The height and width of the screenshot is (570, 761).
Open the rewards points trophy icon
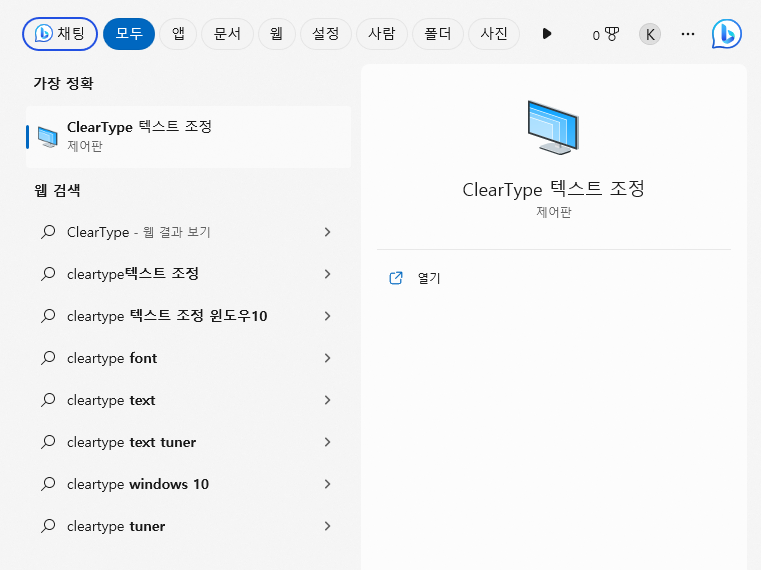click(x=606, y=34)
